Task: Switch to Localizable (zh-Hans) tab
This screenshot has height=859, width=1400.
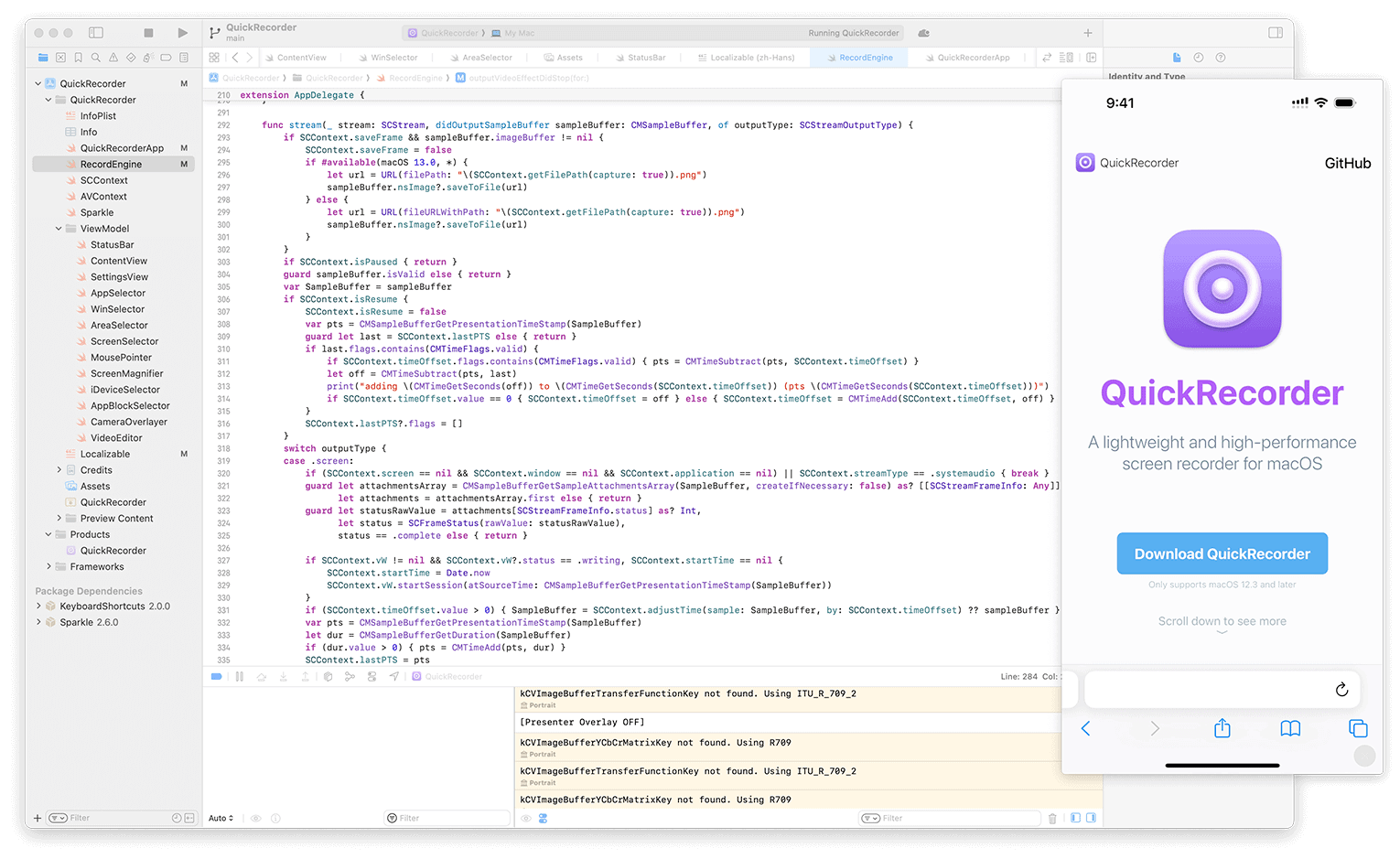Action: [x=747, y=58]
